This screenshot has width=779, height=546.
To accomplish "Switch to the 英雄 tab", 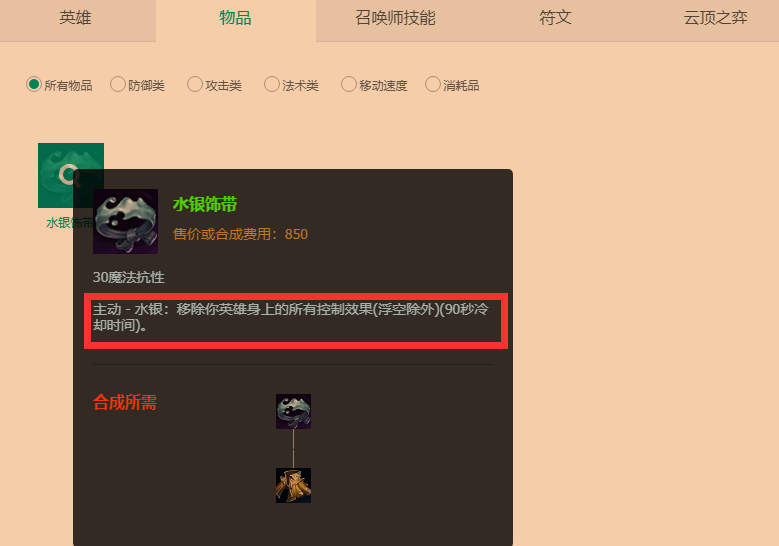I will click(x=76, y=18).
